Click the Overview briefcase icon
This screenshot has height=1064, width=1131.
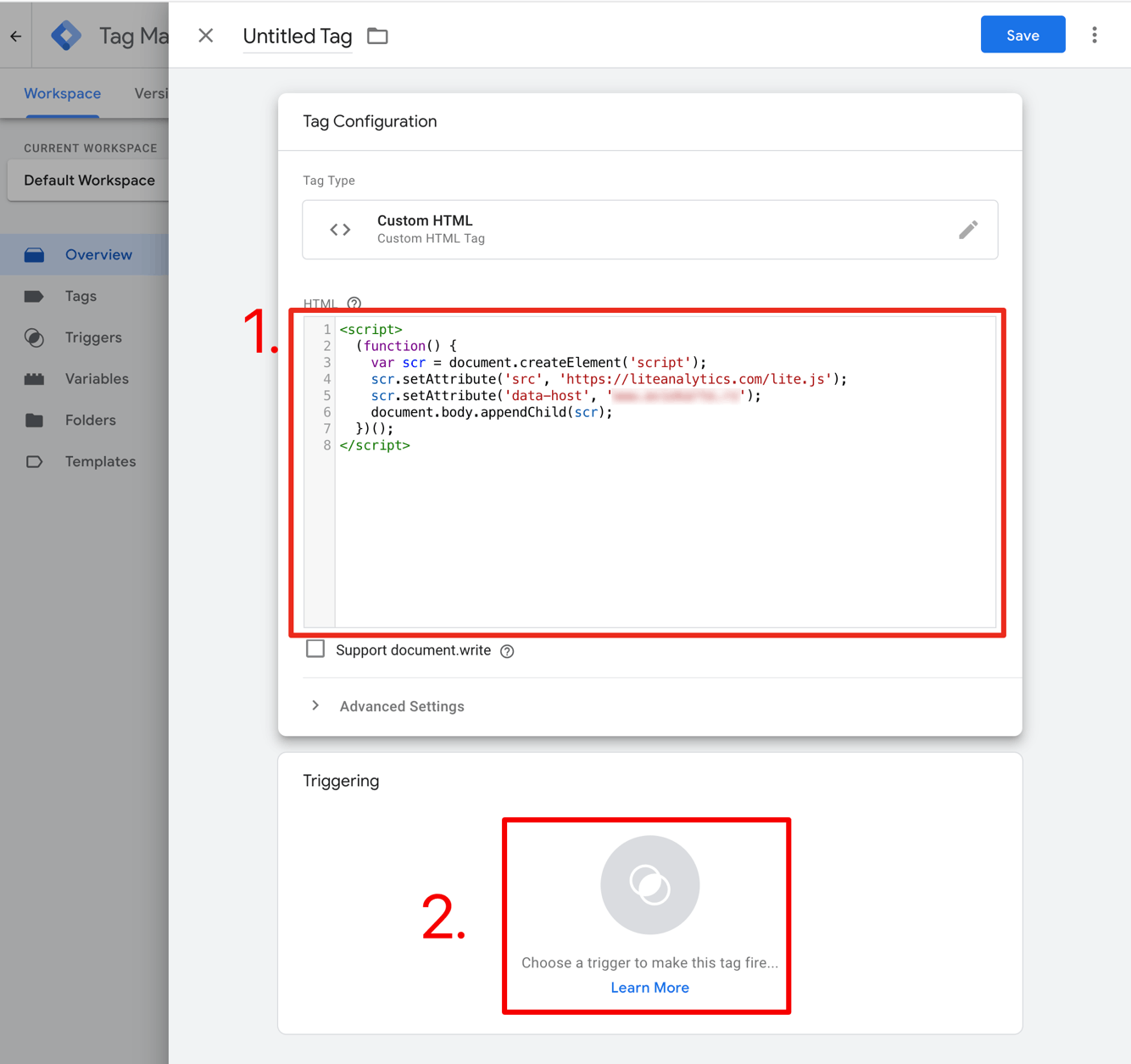[34, 254]
